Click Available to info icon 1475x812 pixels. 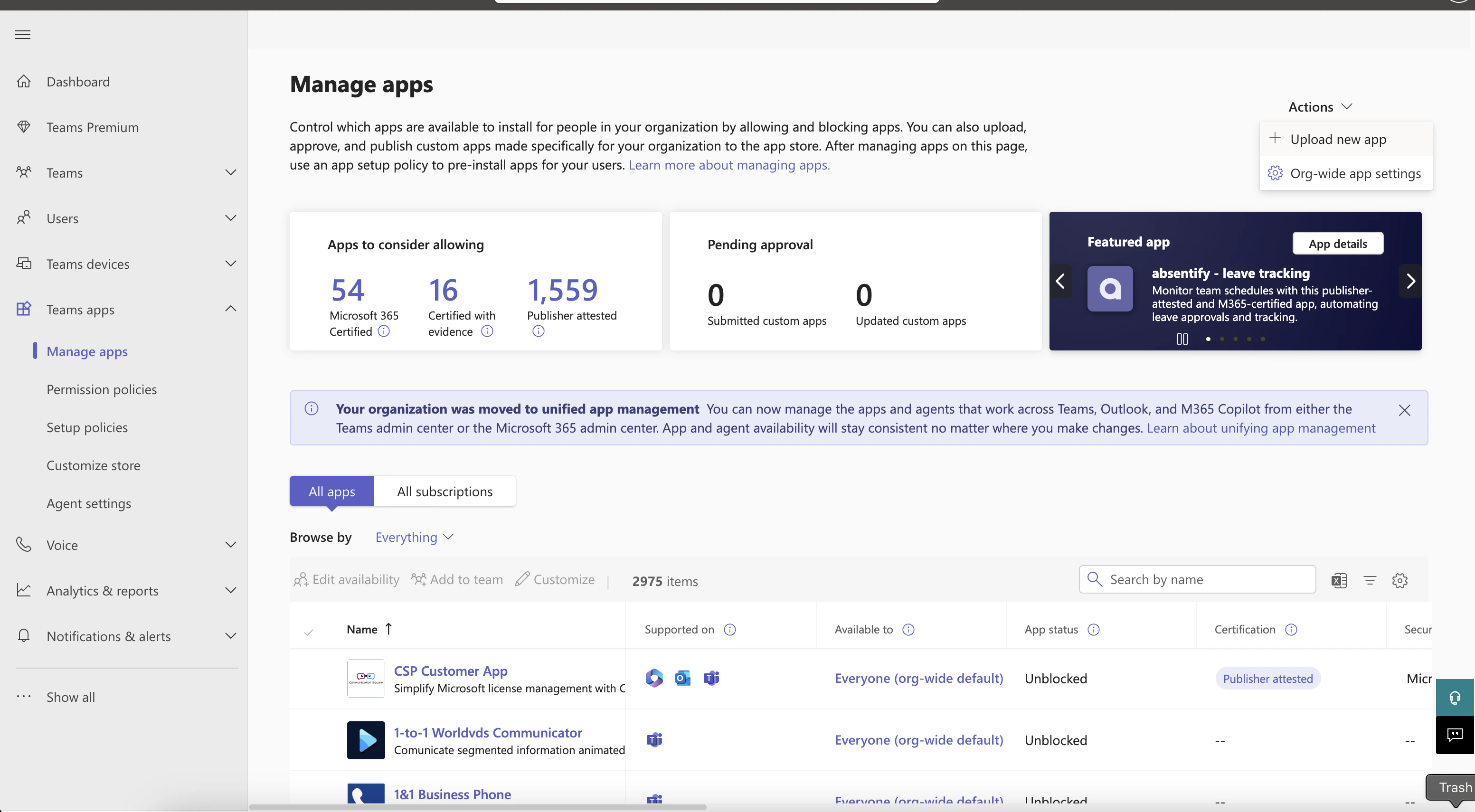pos(908,629)
